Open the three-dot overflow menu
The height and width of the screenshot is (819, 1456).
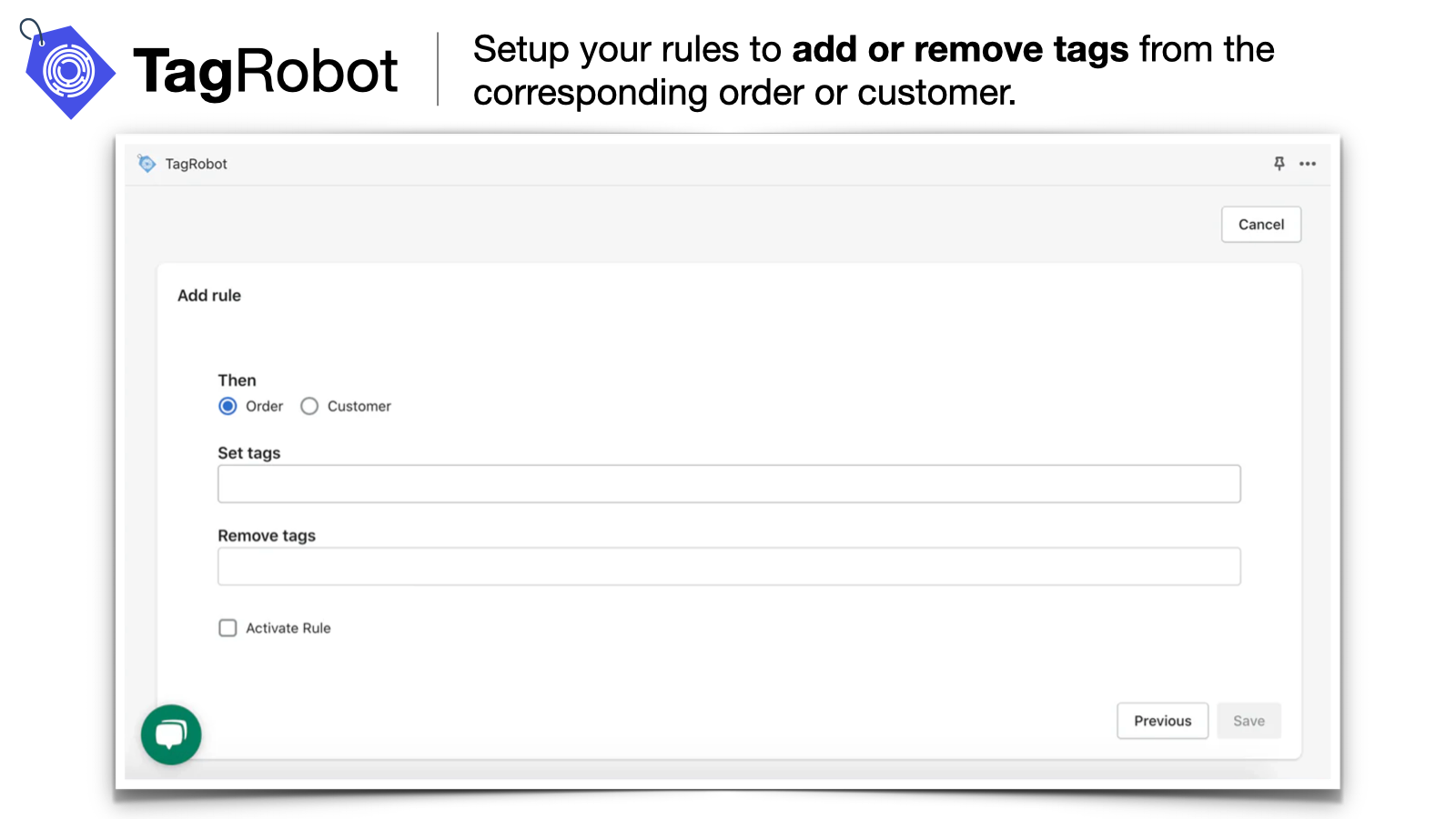(1309, 164)
